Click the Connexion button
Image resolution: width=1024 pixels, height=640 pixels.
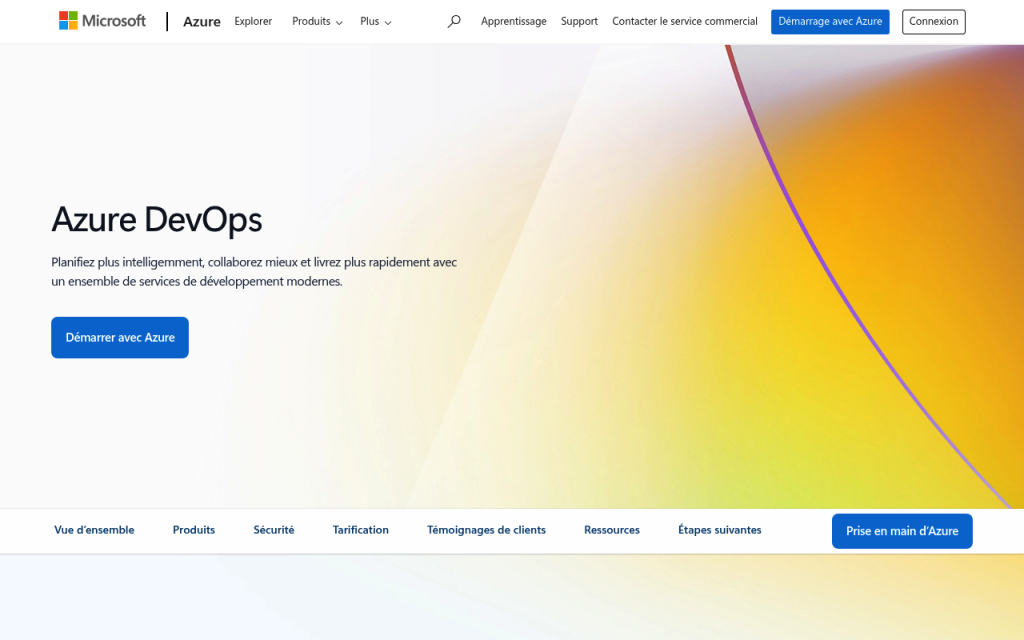[933, 22]
